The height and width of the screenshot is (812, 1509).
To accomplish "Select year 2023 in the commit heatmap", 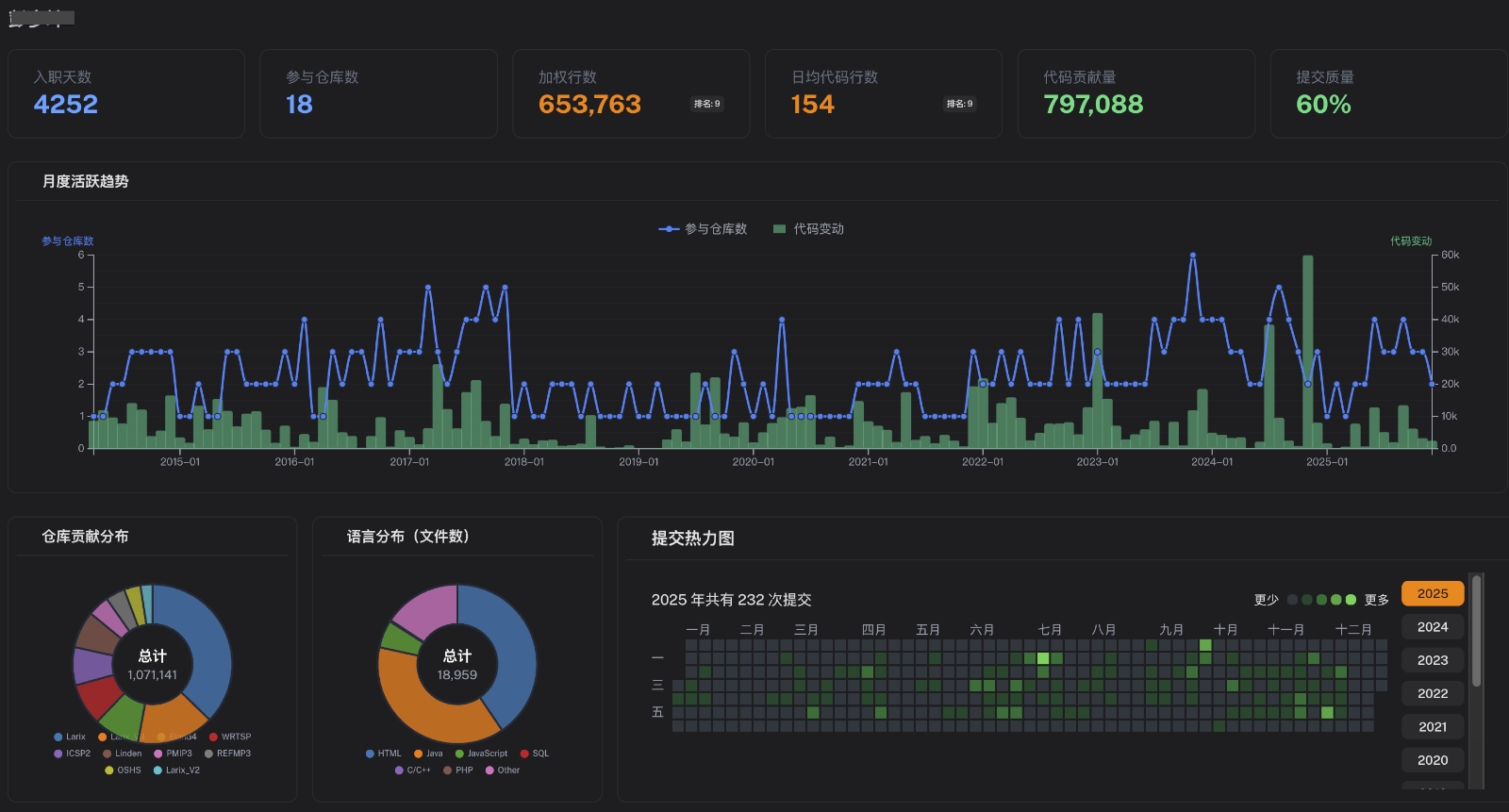I will click(x=1432, y=660).
